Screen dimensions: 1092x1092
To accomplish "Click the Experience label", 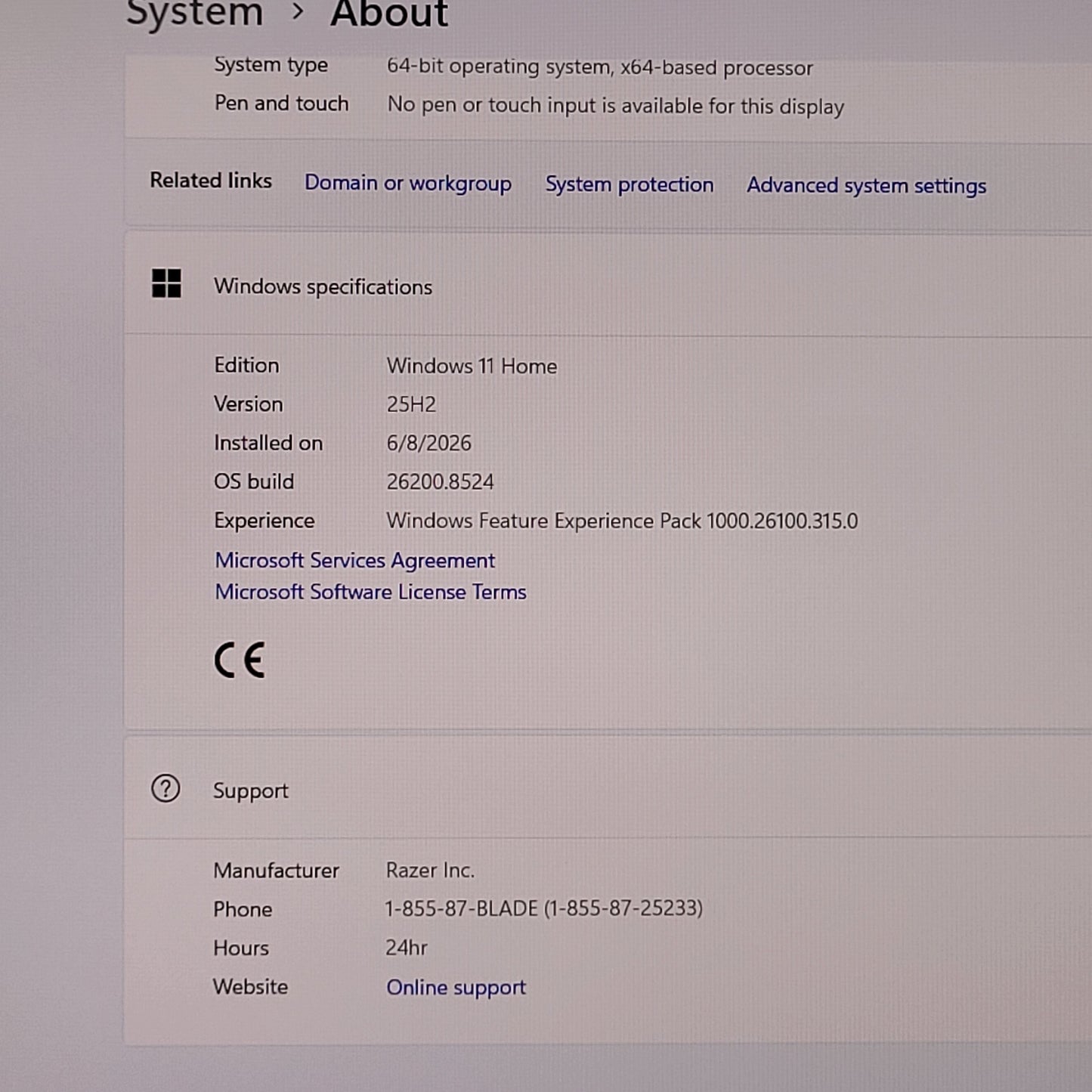I will point(264,521).
